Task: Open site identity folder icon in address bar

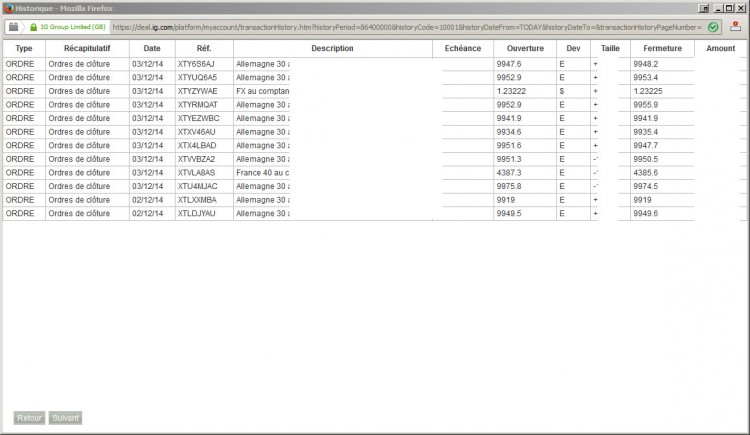Action: [x=13, y=27]
